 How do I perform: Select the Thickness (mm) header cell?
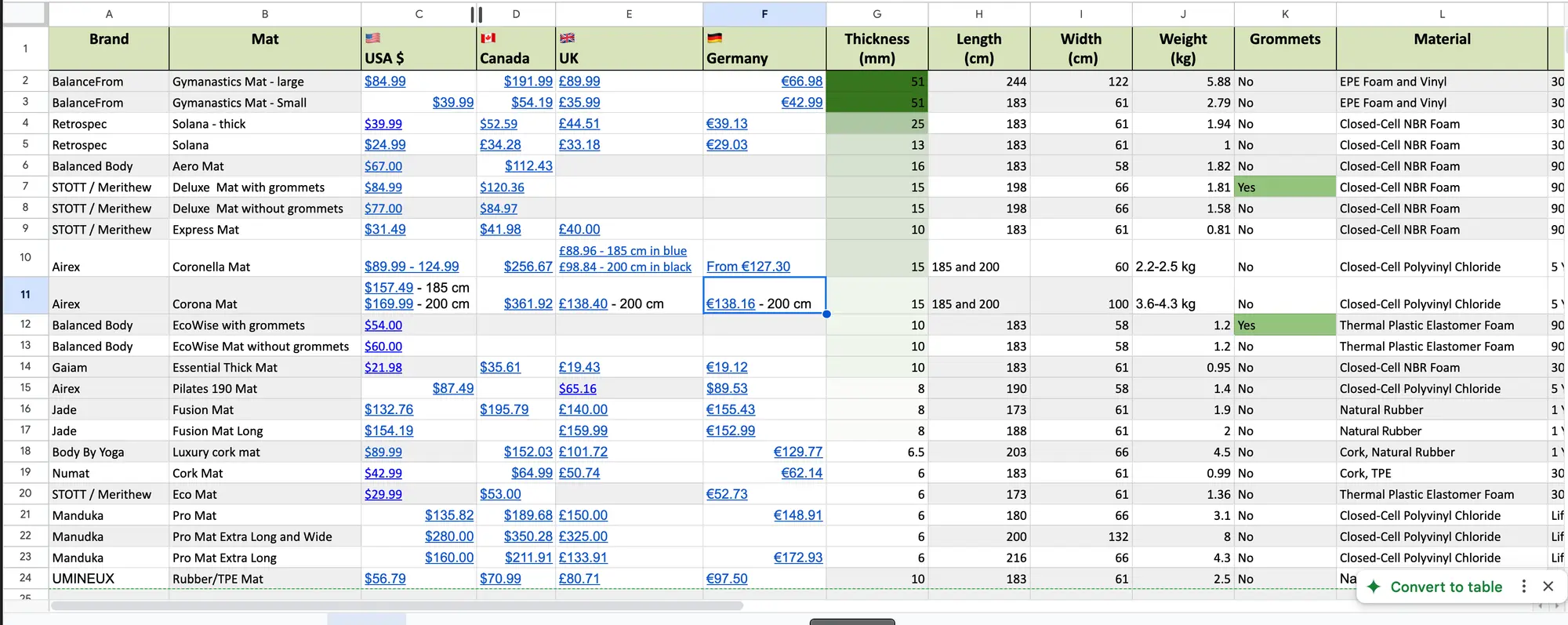coord(877,49)
